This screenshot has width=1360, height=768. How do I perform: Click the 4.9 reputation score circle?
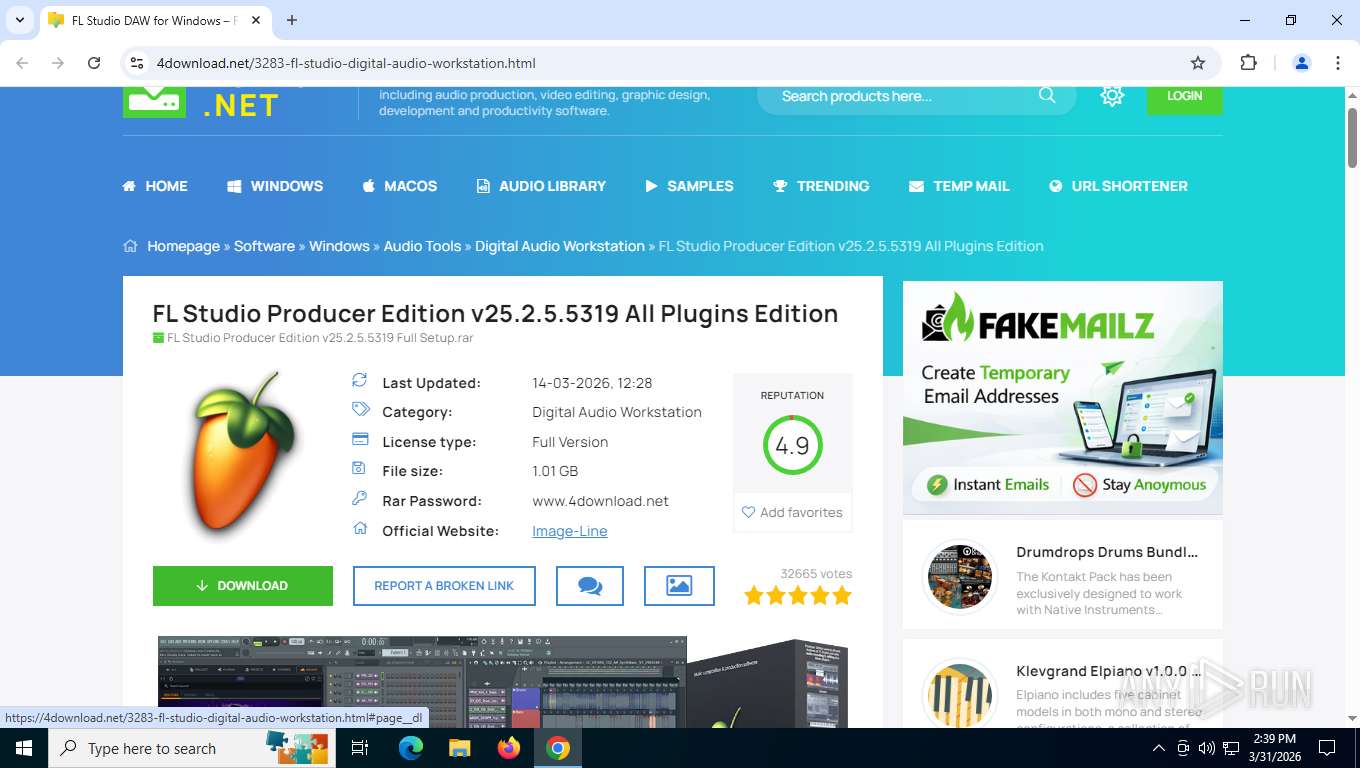(x=792, y=445)
